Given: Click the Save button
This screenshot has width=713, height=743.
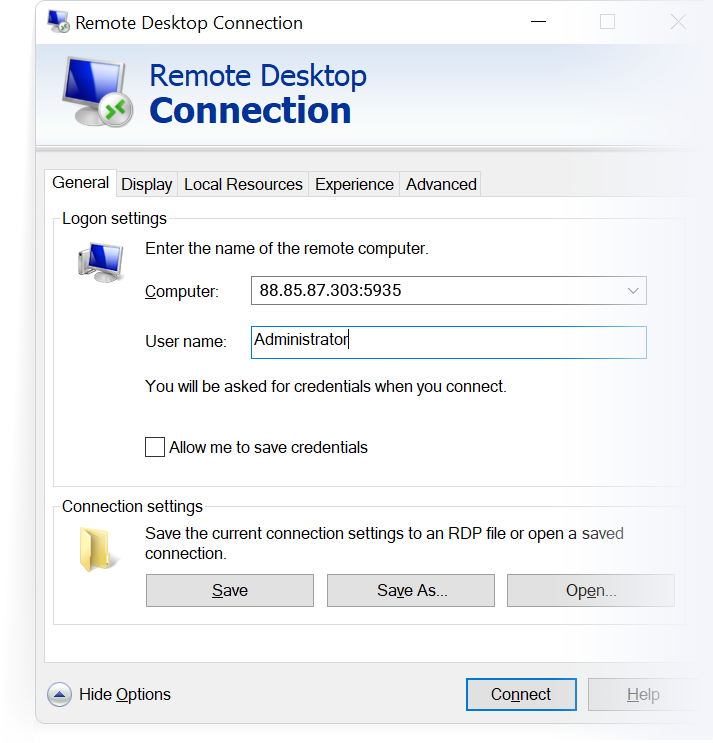Looking at the screenshot, I should pyautogui.click(x=230, y=590).
